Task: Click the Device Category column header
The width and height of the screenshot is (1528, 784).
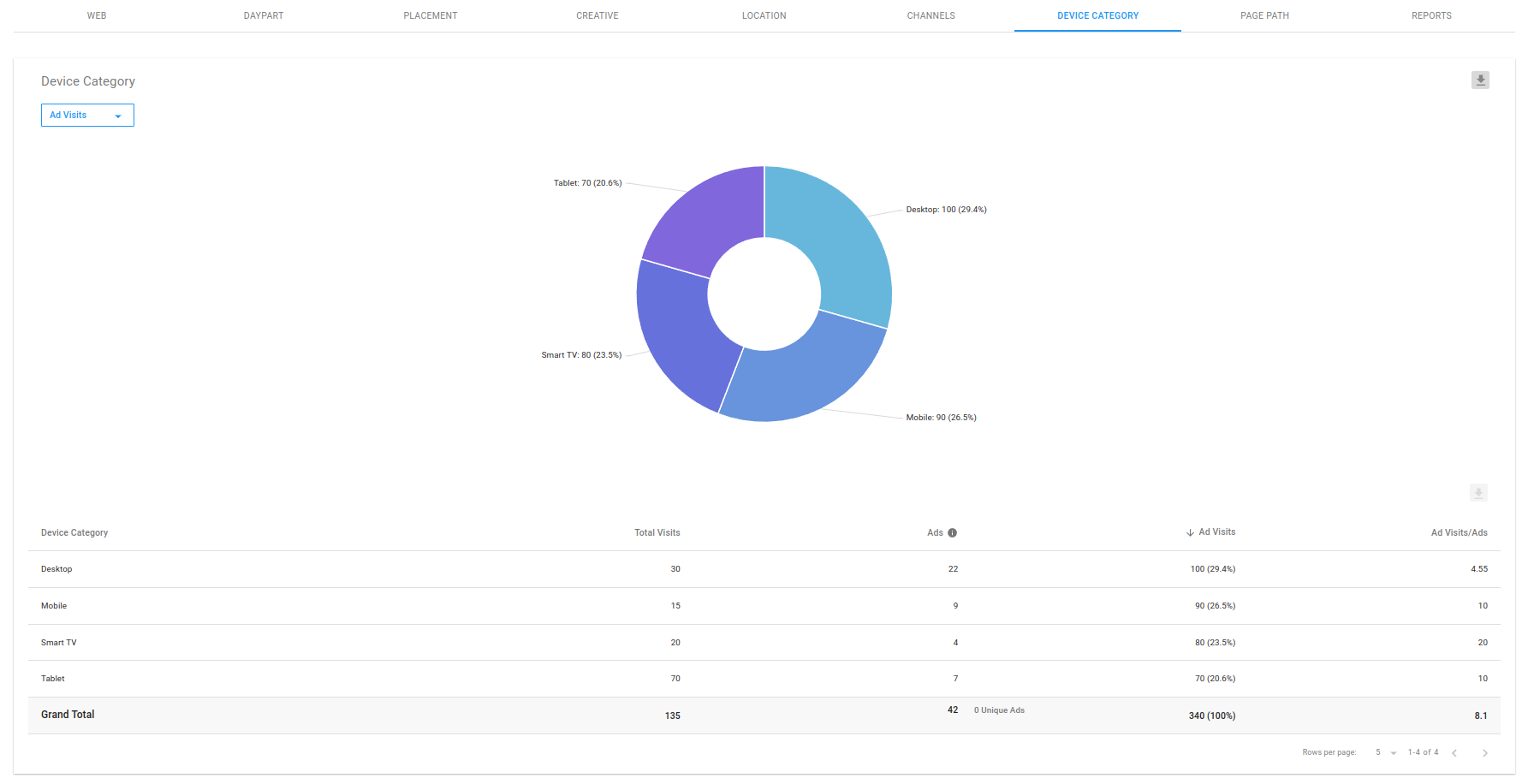Action: click(x=74, y=533)
